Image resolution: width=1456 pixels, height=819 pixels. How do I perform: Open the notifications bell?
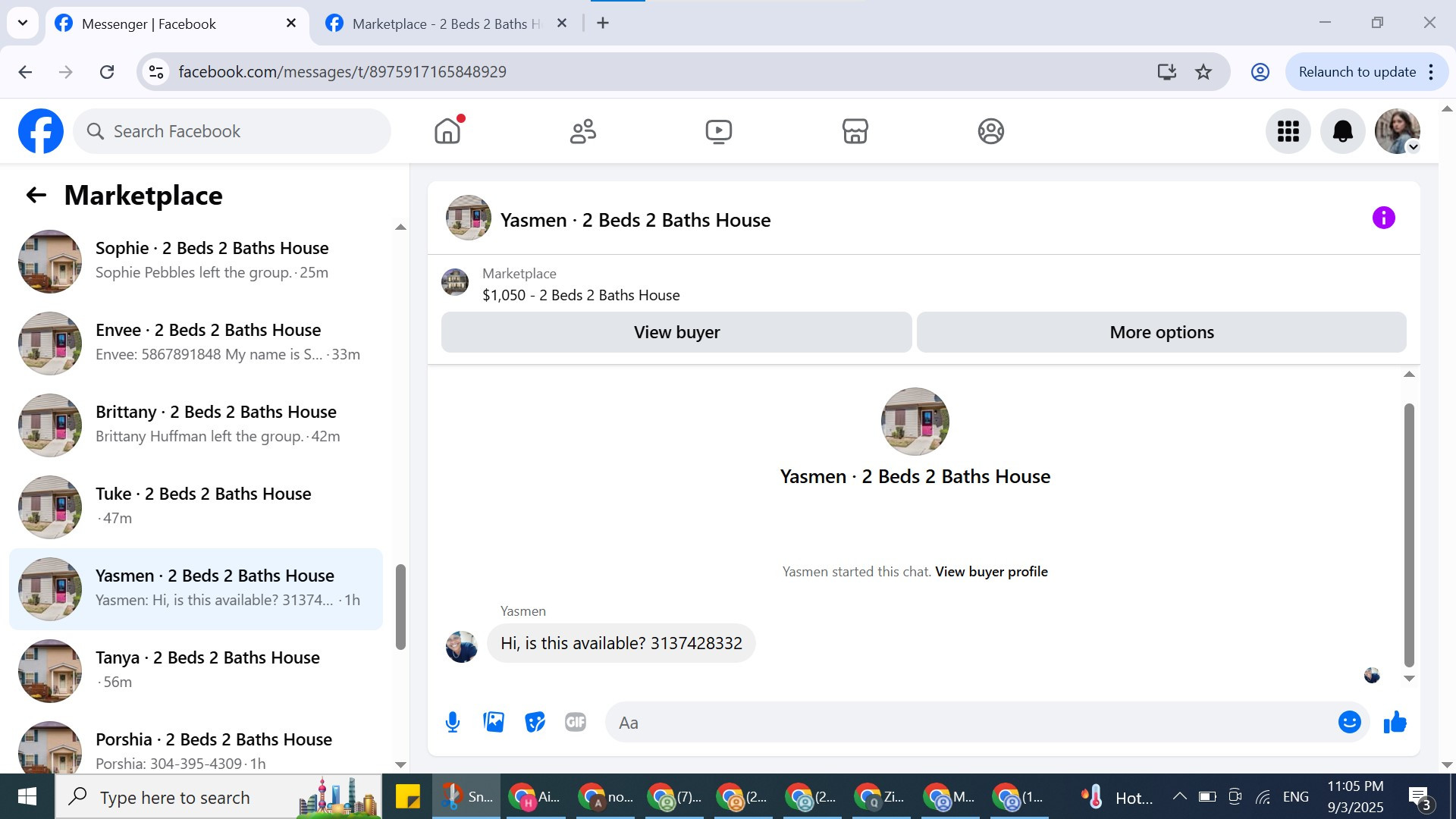click(x=1342, y=131)
